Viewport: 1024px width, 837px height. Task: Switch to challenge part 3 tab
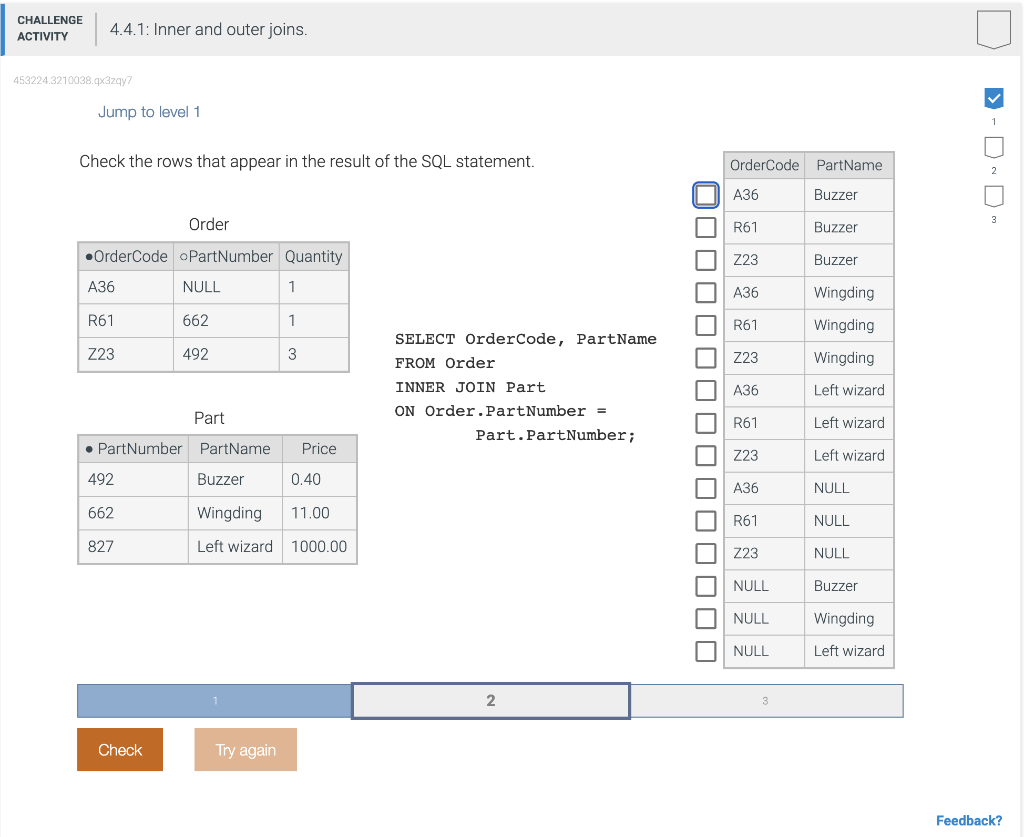[766, 700]
